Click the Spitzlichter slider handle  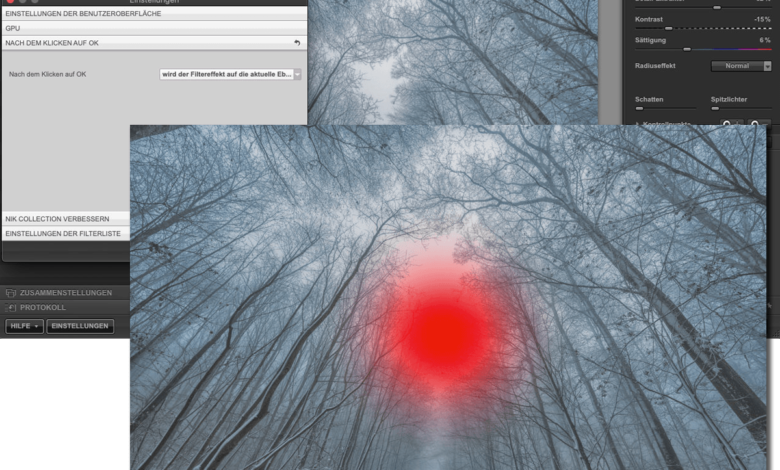coord(715,108)
